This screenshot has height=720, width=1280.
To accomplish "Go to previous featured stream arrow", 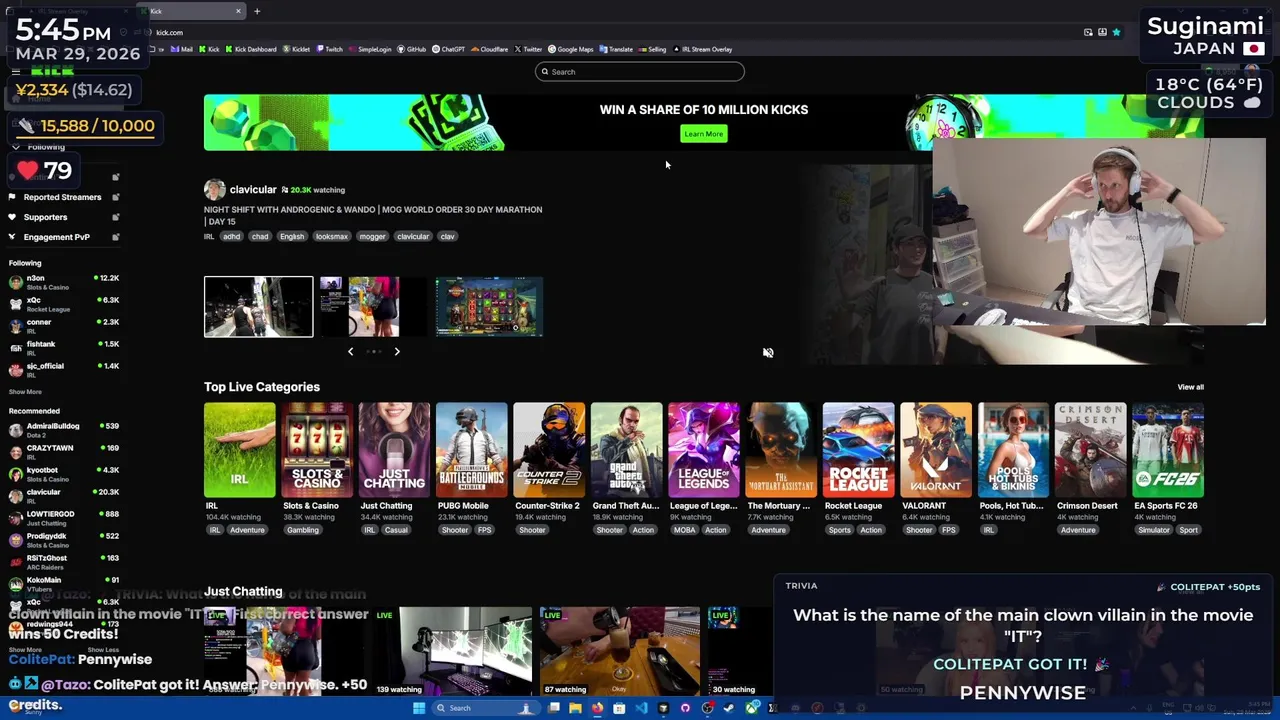I will [350, 352].
